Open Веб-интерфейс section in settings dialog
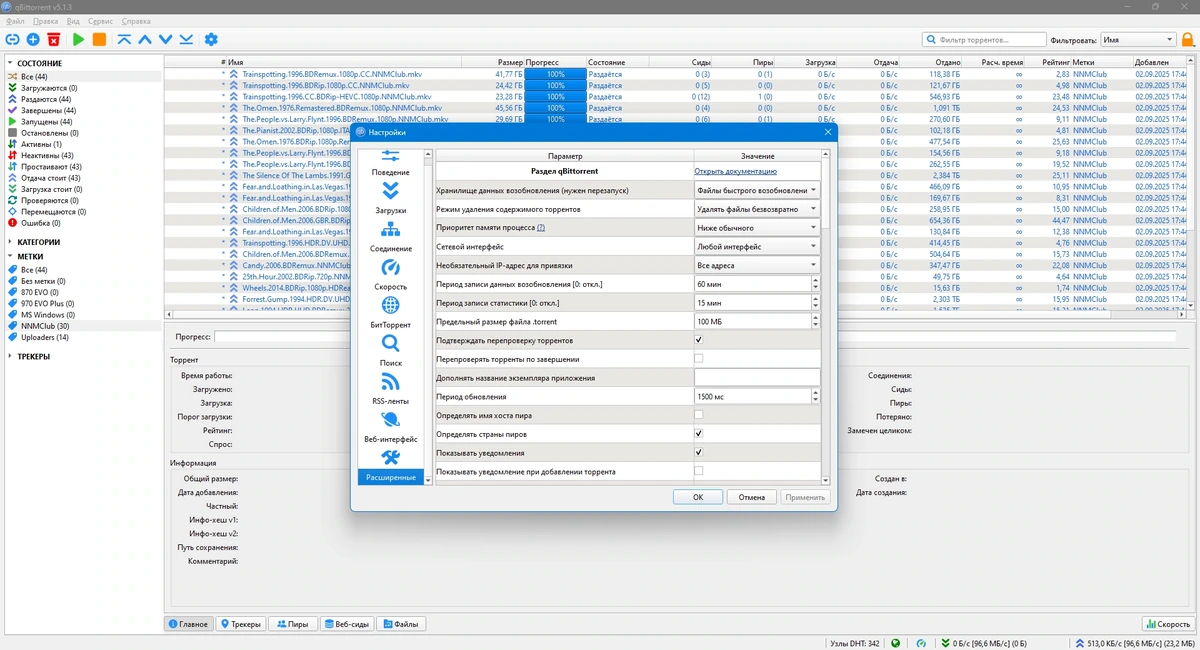Screen dimensions: 1200x650 [x=390, y=427]
